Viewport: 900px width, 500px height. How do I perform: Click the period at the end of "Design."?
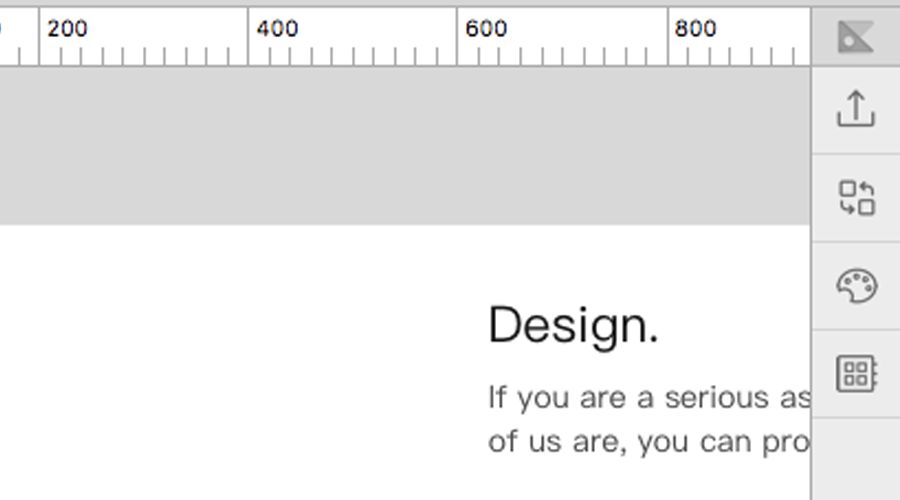point(653,339)
